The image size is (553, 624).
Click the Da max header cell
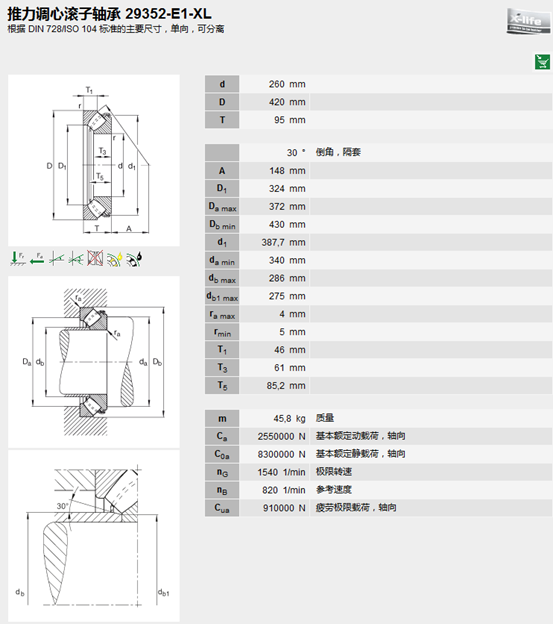click(x=222, y=207)
